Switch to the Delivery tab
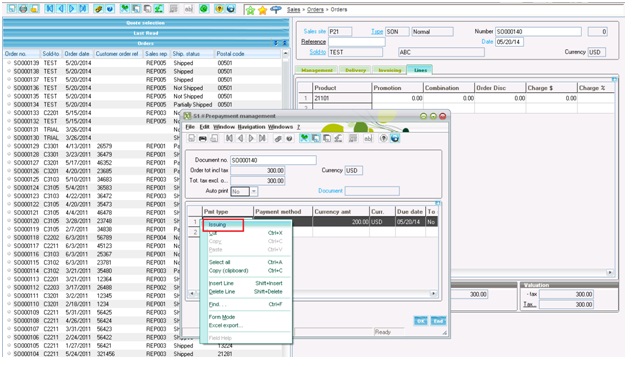This screenshot has height=366, width=634. pyautogui.click(x=355, y=70)
